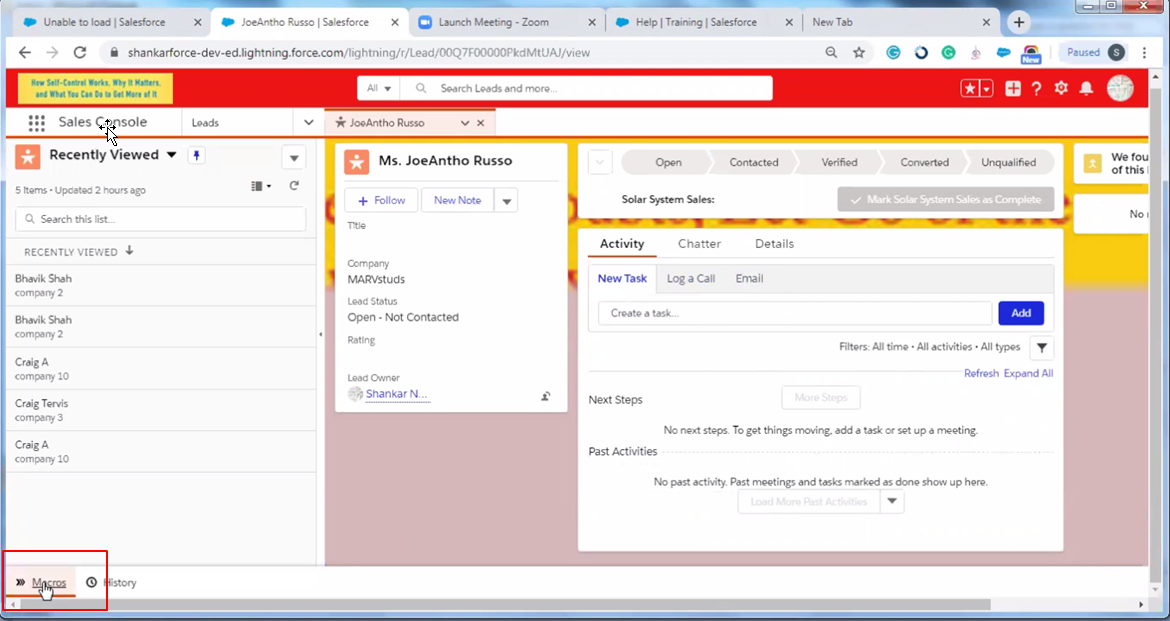Expand the Recently Viewed list view dropdown
1170x621 pixels.
[171, 155]
